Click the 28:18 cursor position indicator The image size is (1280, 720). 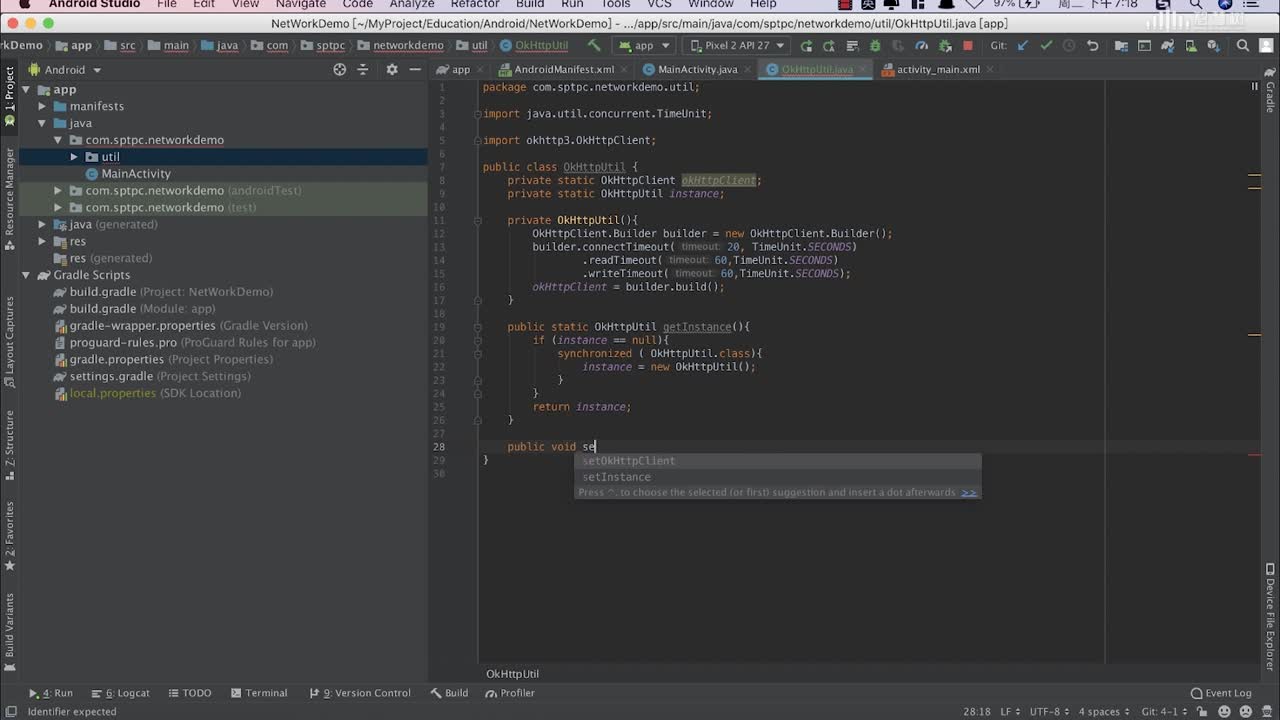coord(977,712)
